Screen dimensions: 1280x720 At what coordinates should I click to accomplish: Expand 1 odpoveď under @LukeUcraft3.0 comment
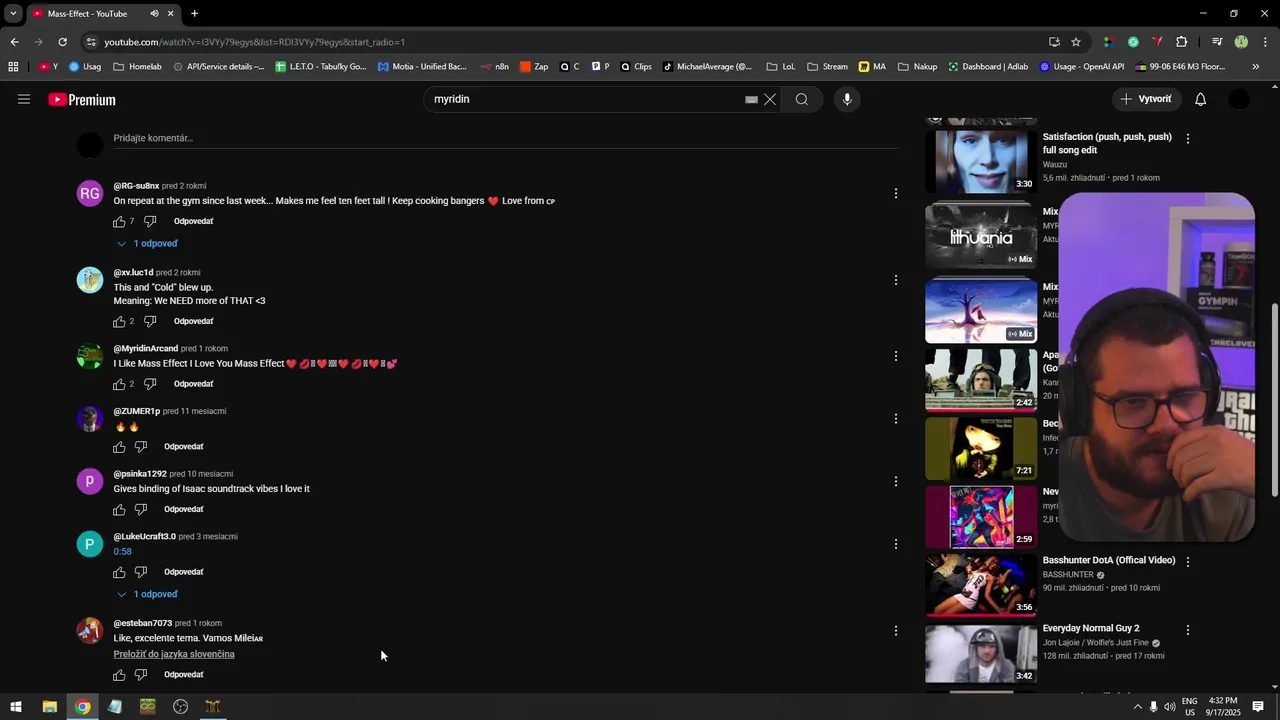point(147,594)
